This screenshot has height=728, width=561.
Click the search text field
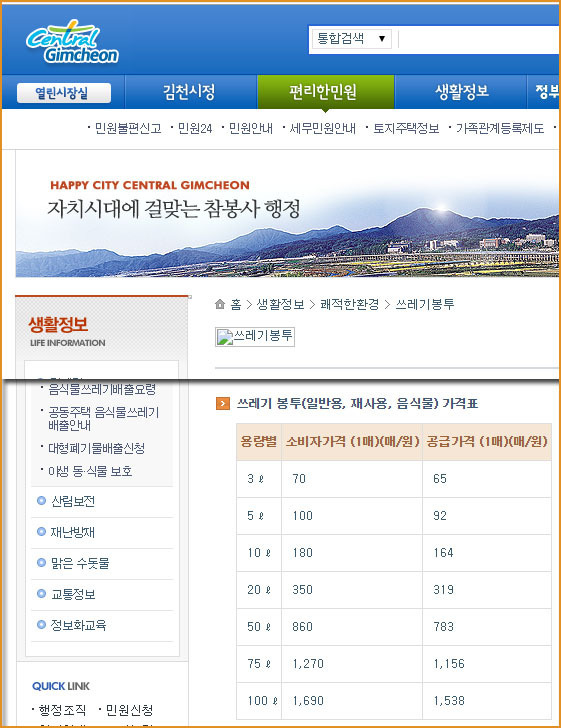(x=478, y=39)
